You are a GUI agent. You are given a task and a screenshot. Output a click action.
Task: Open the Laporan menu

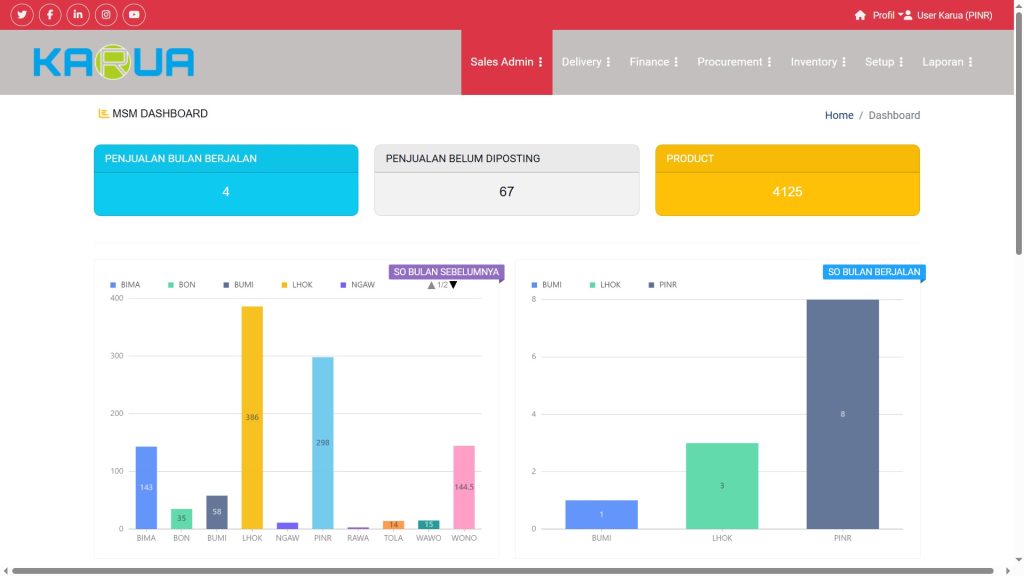(947, 62)
